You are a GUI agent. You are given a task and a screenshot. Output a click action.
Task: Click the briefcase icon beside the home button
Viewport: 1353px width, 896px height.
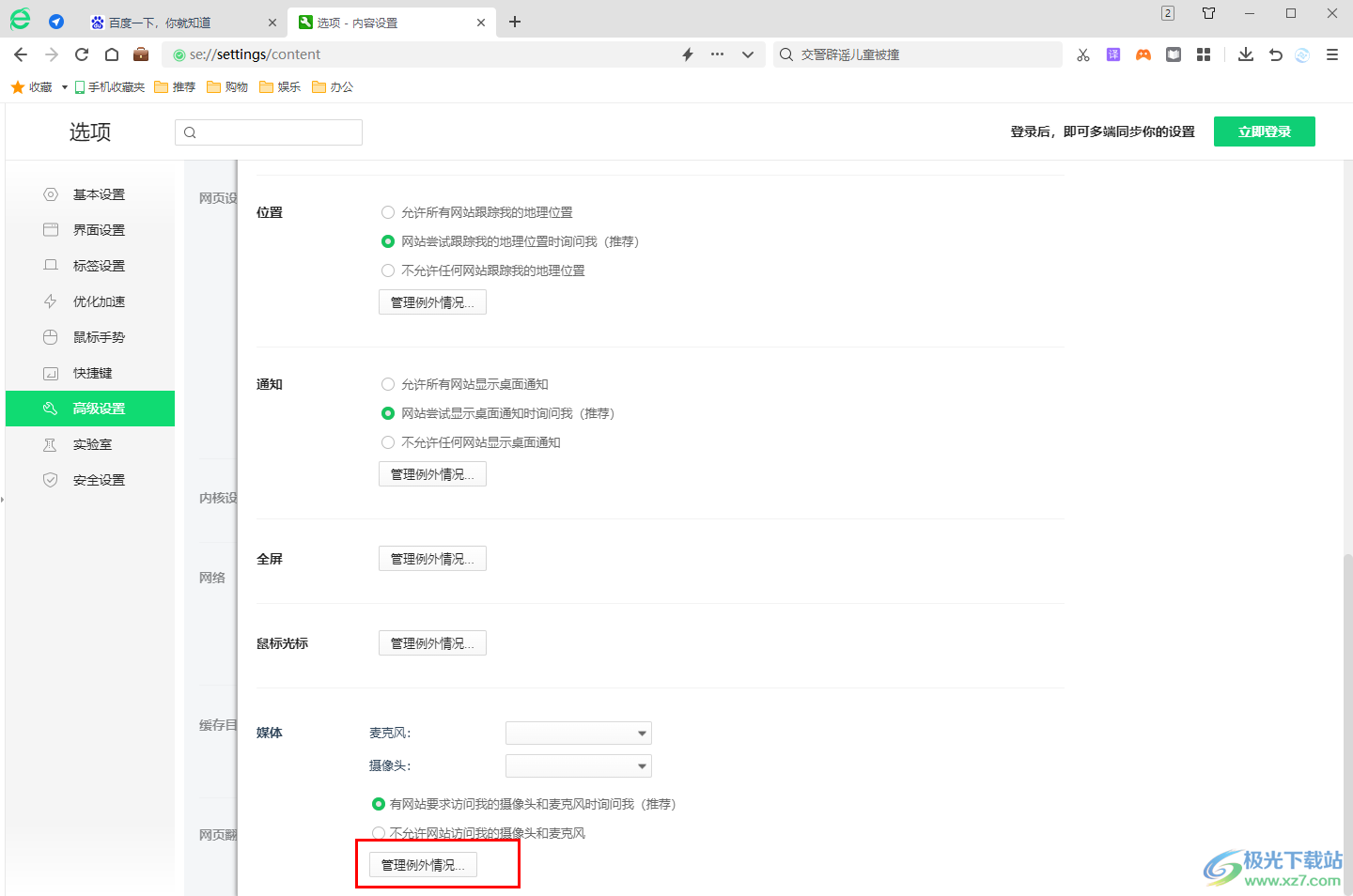[x=141, y=54]
